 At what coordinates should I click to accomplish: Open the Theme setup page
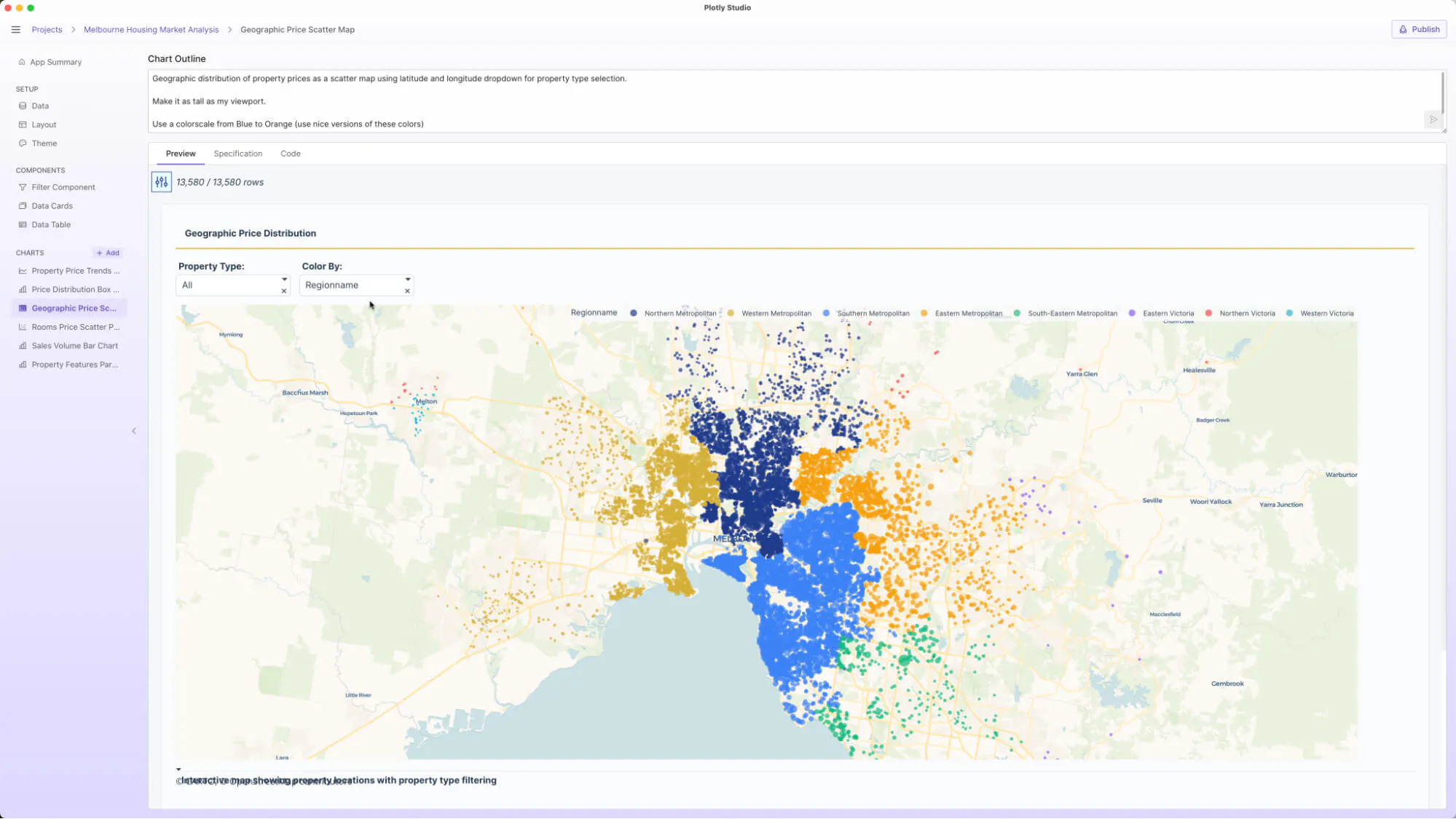click(44, 143)
